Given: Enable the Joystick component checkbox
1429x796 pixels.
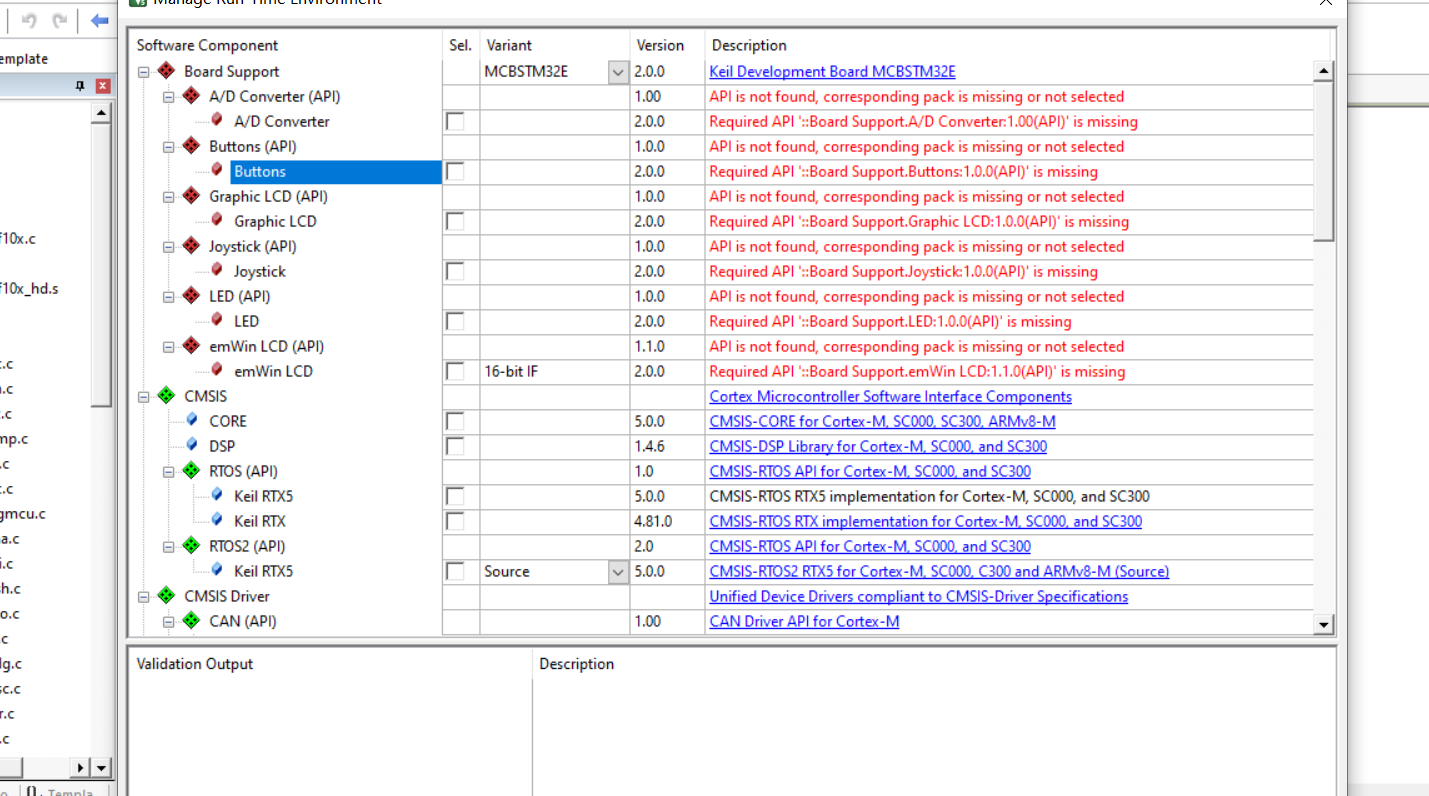Looking at the screenshot, I should 456,271.
